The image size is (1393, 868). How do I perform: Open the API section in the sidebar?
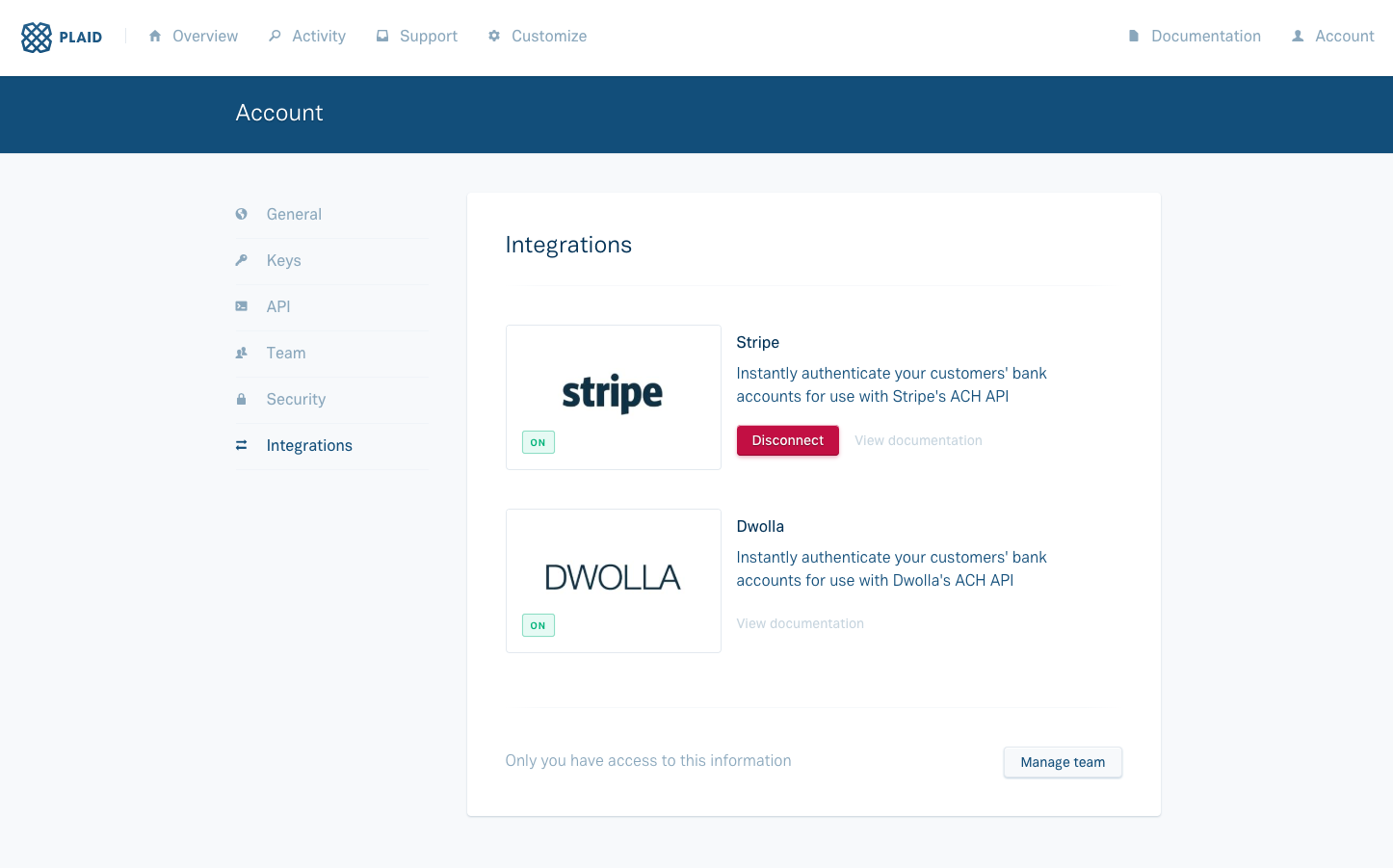click(x=277, y=305)
